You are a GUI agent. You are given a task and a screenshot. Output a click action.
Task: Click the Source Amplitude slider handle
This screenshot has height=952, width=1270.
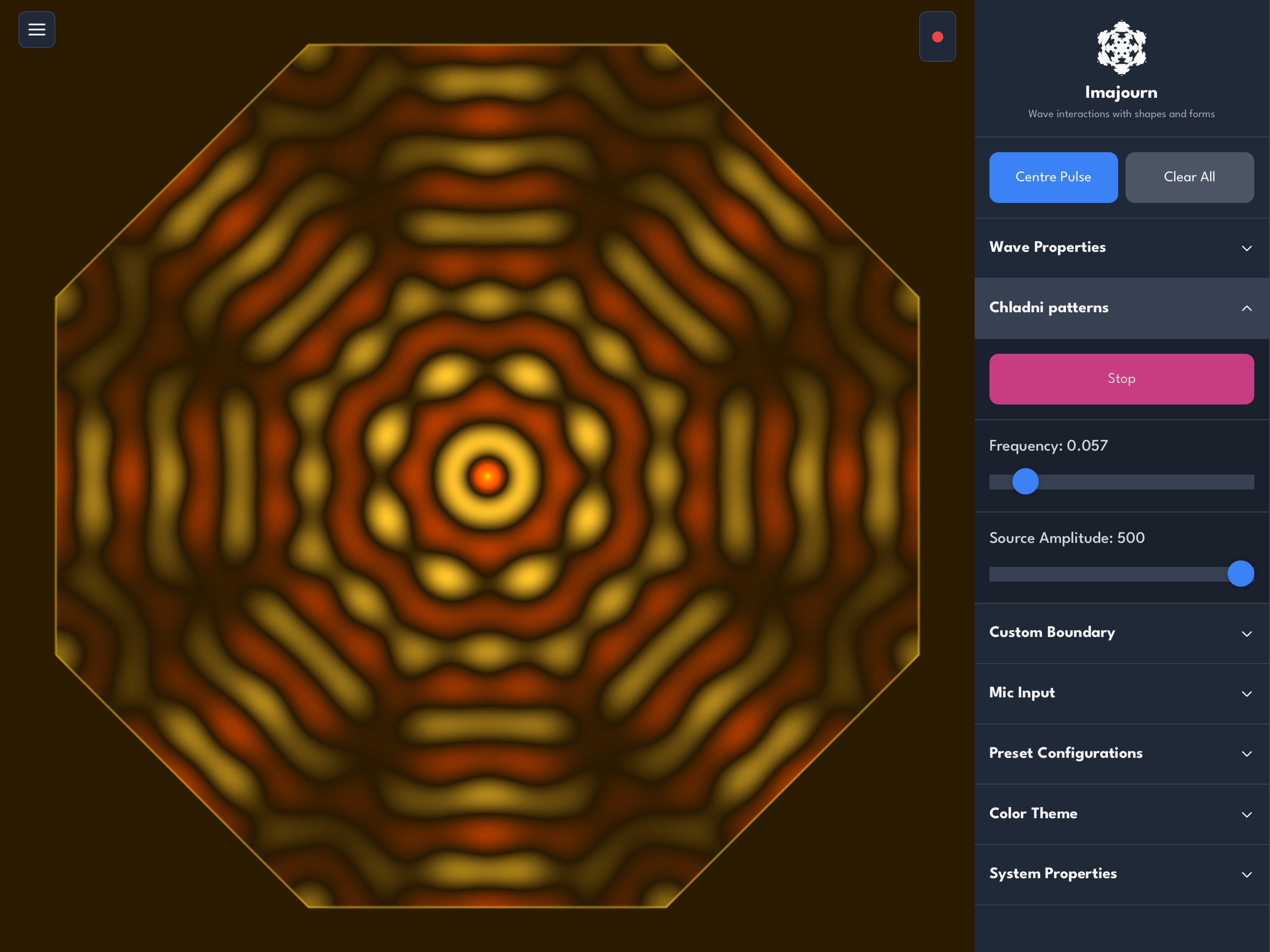(1240, 574)
